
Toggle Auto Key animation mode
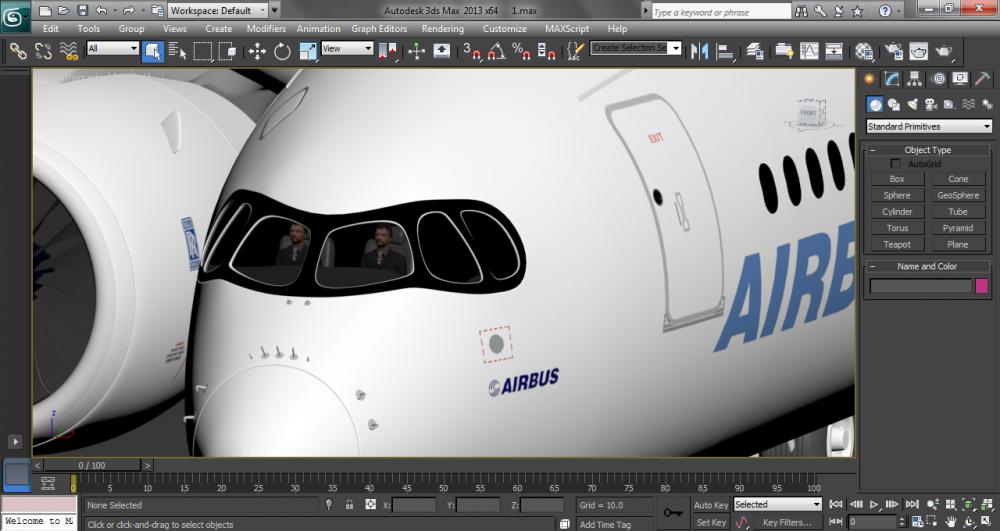pos(711,505)
